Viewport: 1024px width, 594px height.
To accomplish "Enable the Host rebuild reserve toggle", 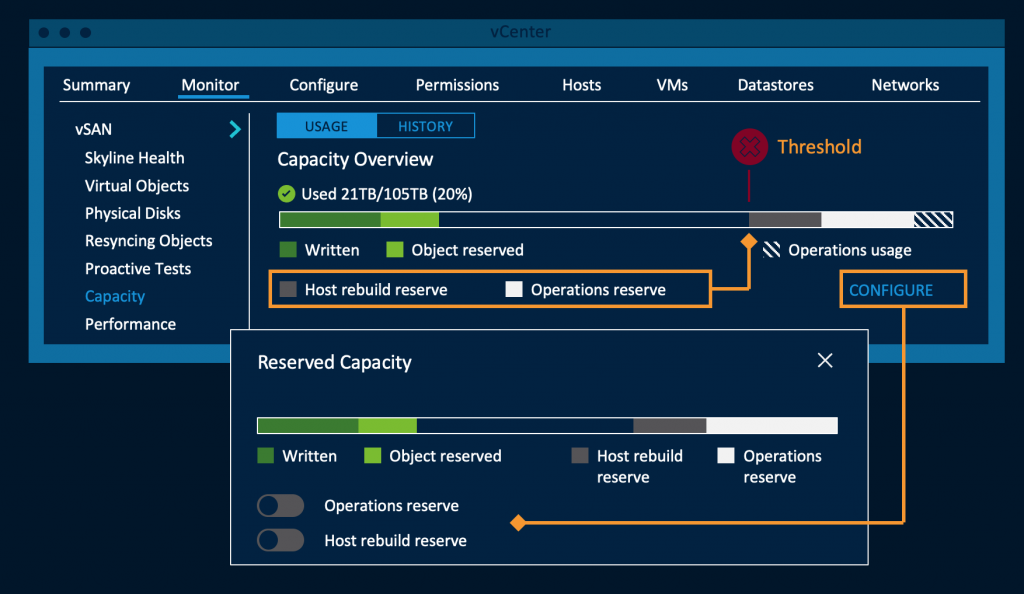I will [x=280, y=540].
